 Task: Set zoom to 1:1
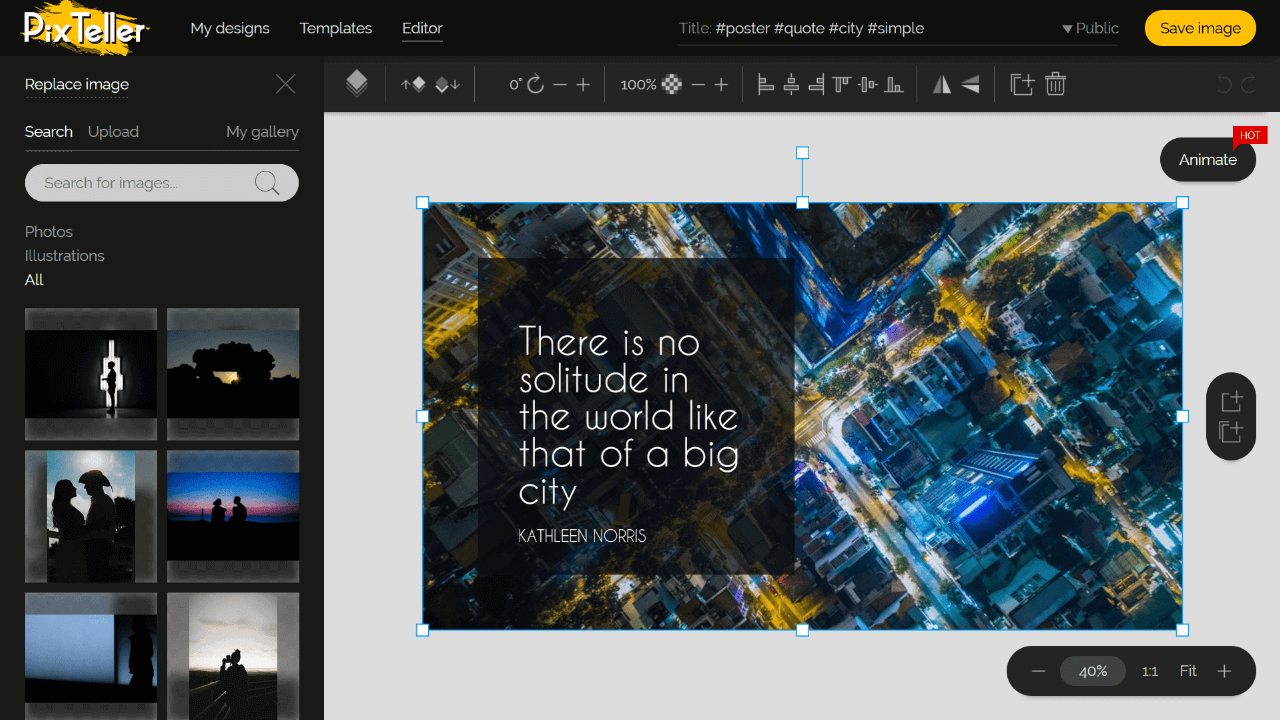point(1150,671)
